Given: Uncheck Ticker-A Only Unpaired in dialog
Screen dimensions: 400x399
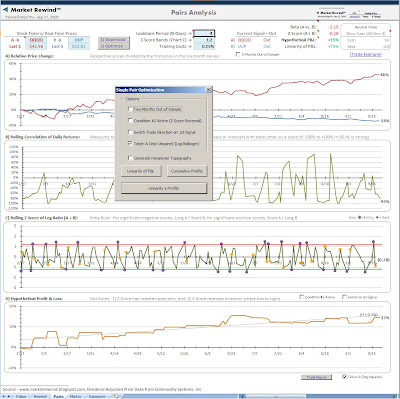Looking at the screenshot, I should tap(130, 144).
